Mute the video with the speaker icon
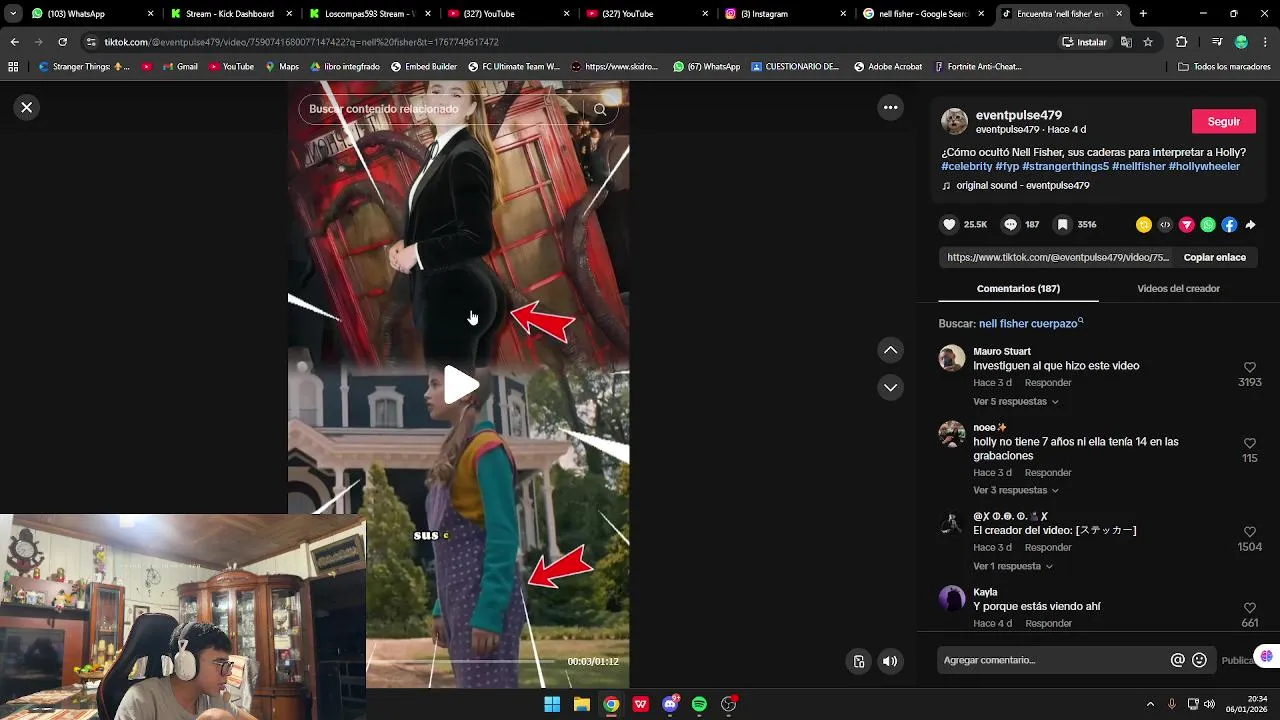Viewport: 1280px width, 720px height. [890, 661]
